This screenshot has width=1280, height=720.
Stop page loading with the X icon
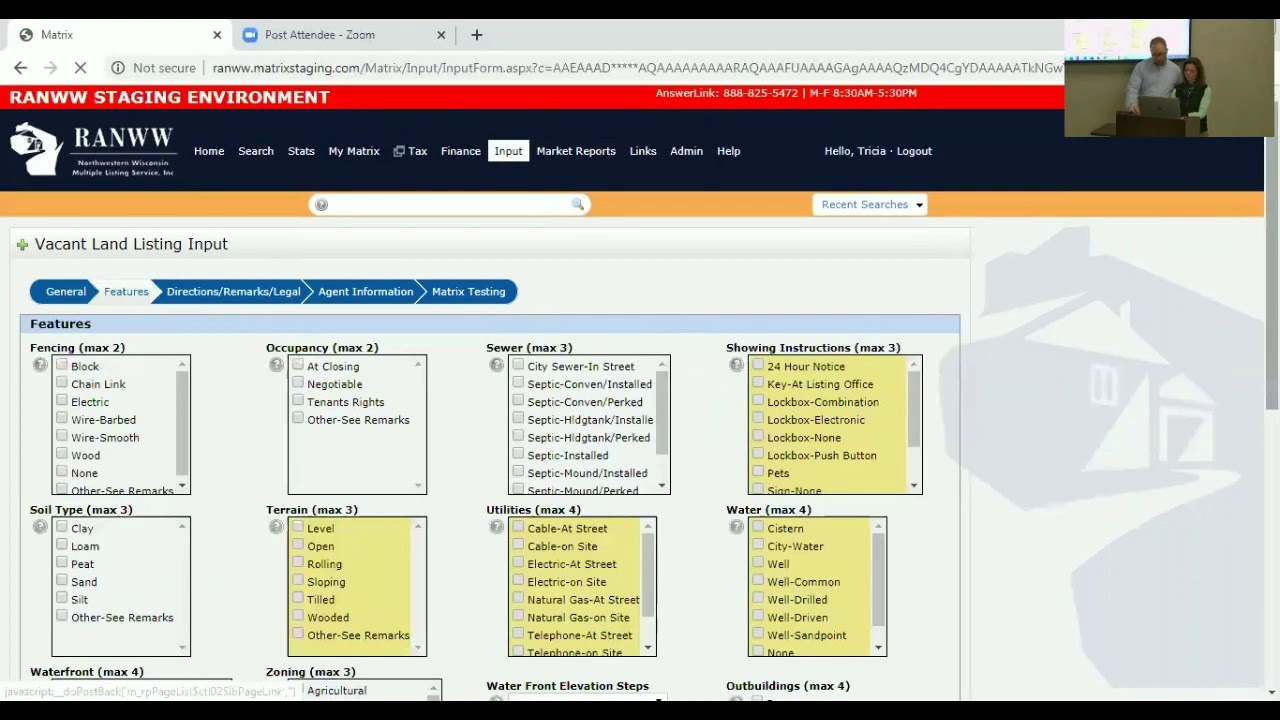pos(81,68)
